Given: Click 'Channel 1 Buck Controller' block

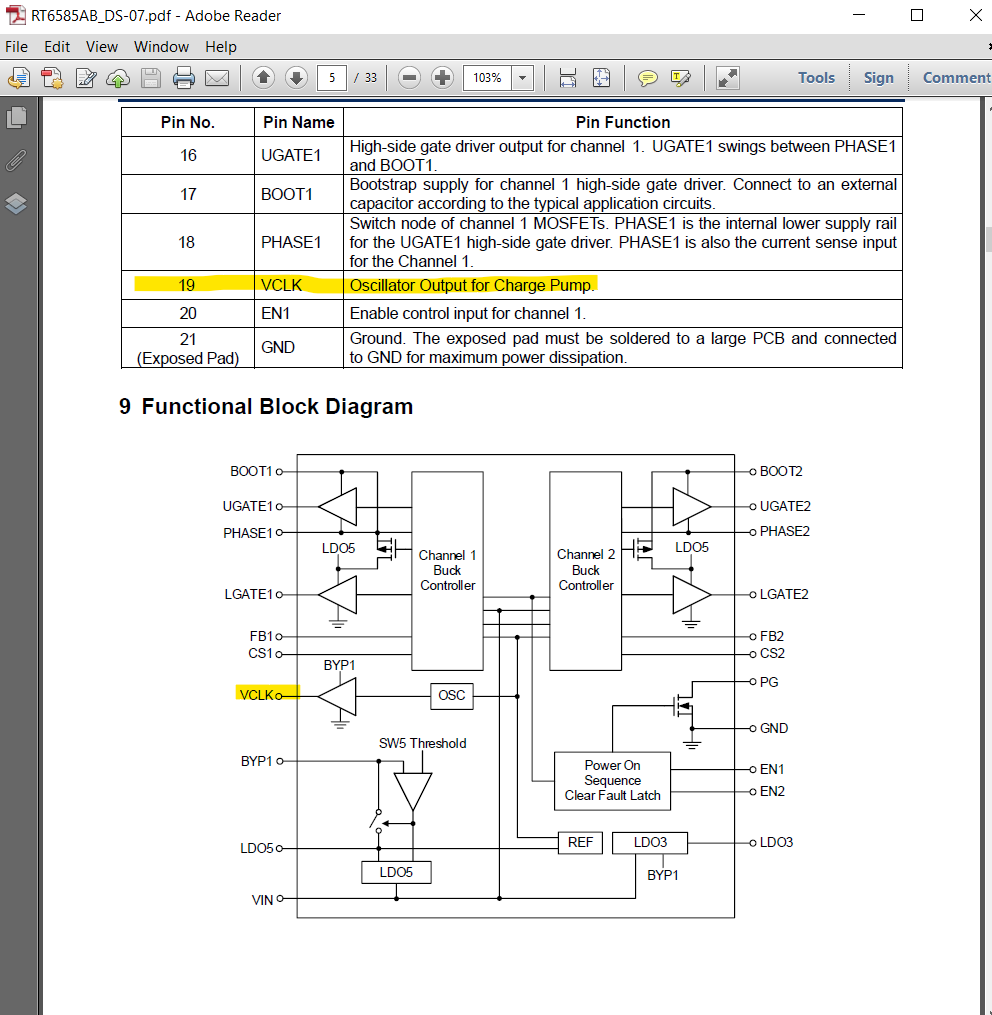Looking at the screenshot, I should tap(447, 570).
